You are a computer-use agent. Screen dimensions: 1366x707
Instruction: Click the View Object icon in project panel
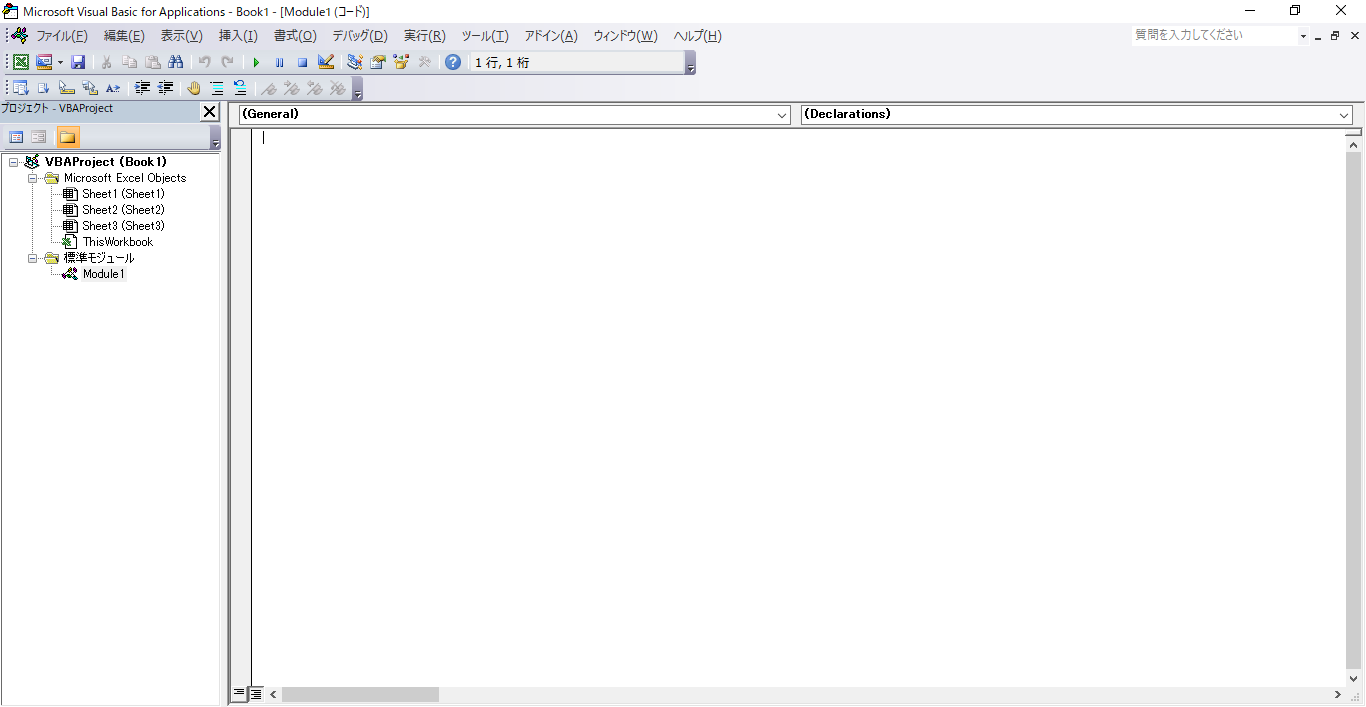pos(39,137)
